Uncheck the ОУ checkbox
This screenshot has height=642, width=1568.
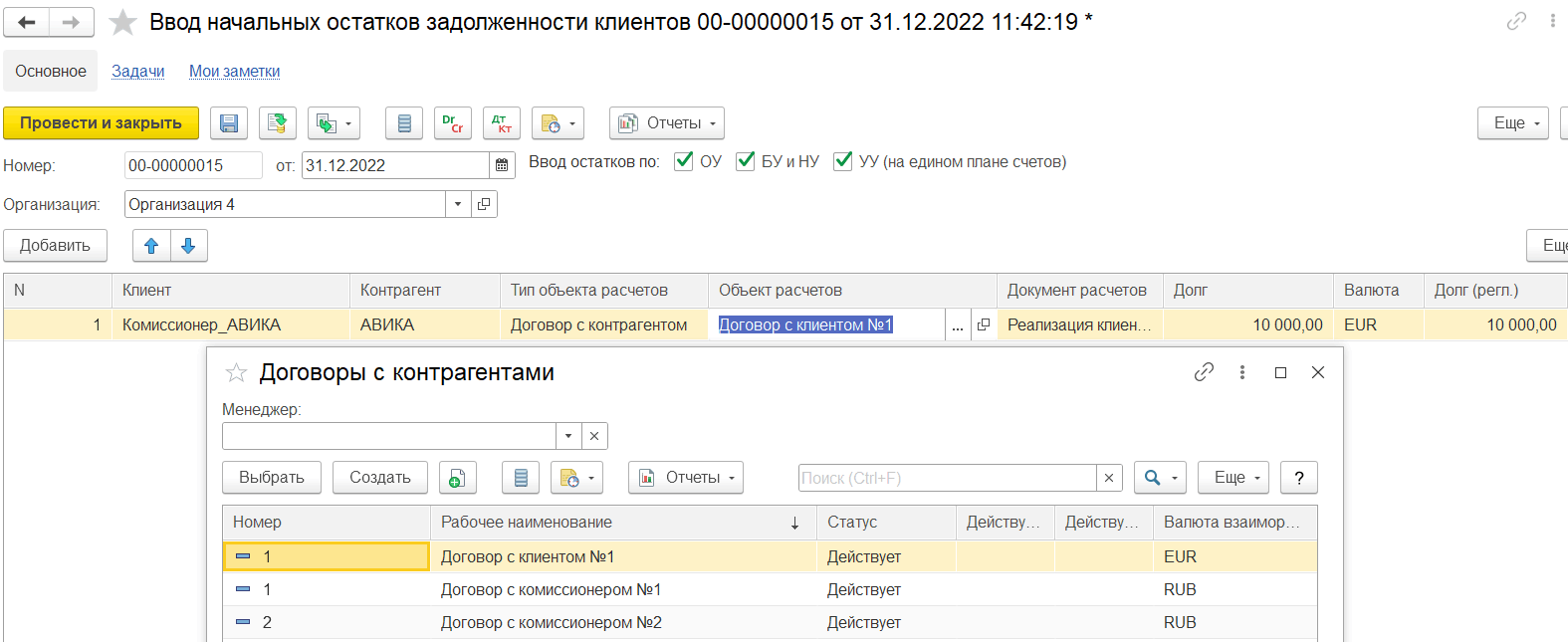(683, 161)
